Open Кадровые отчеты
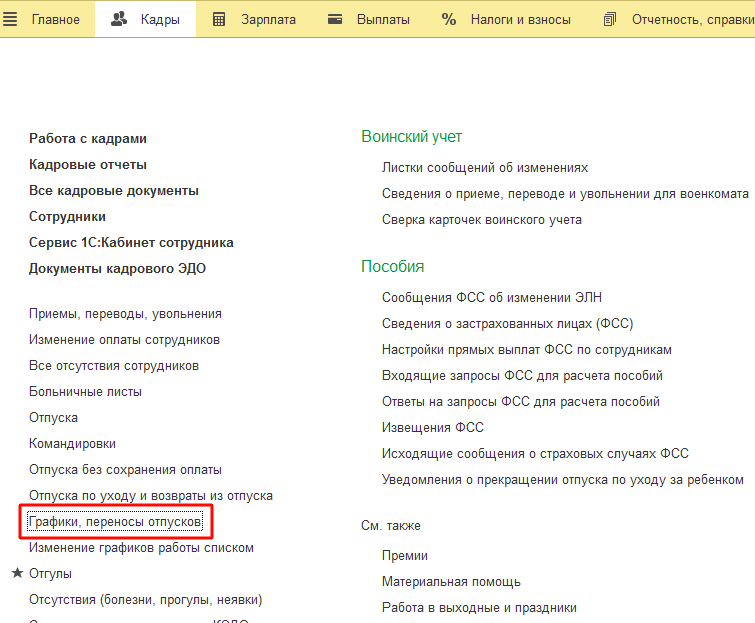 [x=88, y=165]
